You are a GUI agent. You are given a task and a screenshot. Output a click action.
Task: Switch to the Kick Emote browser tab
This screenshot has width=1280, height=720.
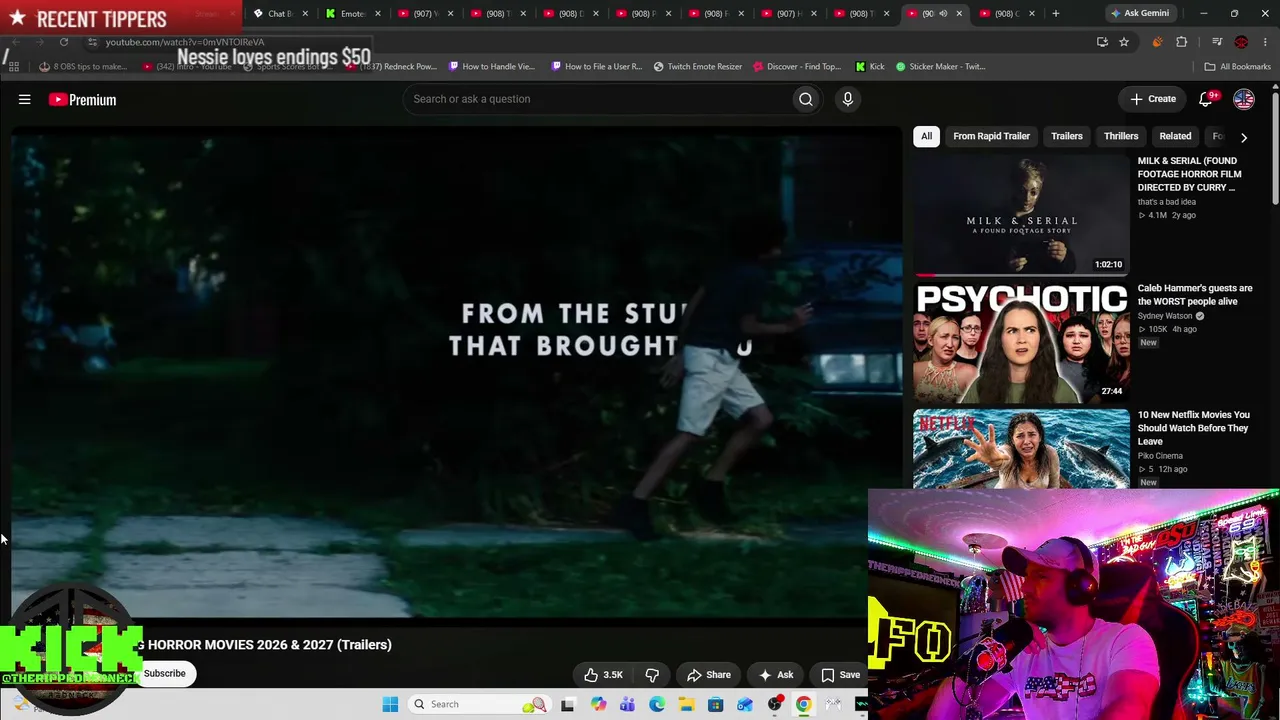coord(352,13)
